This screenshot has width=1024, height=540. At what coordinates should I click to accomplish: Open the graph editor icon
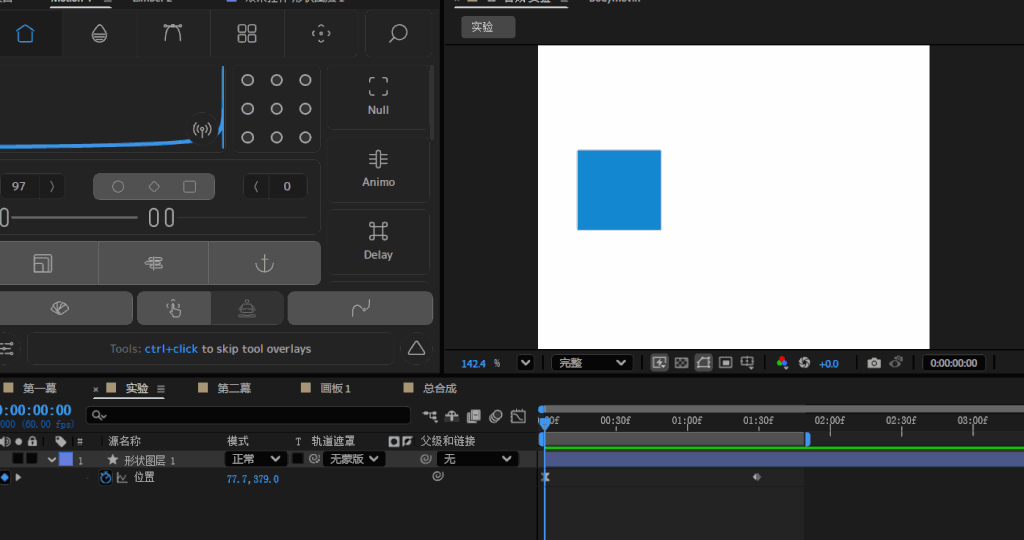[x=518, y=416]
